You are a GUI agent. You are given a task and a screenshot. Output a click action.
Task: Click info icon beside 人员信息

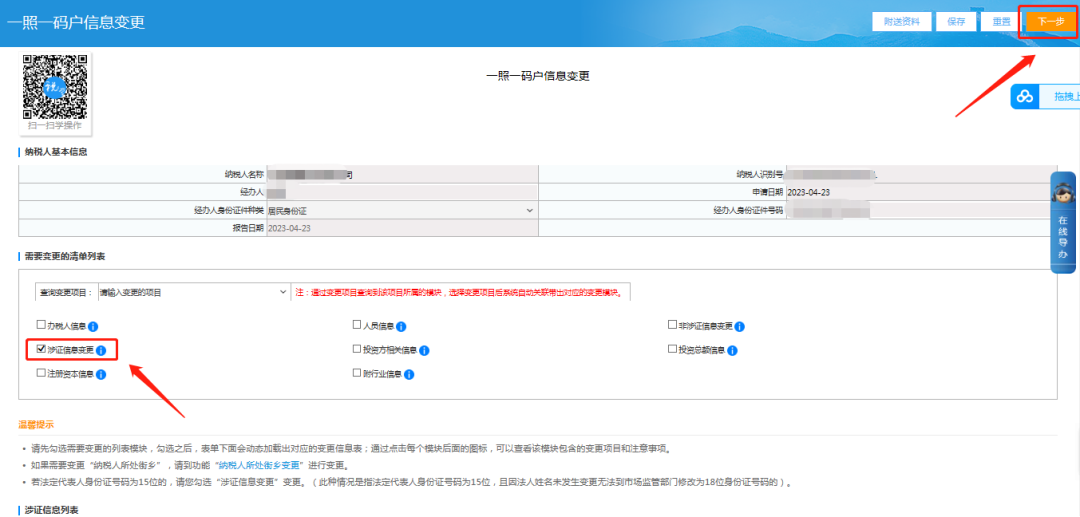coord(400,326)
